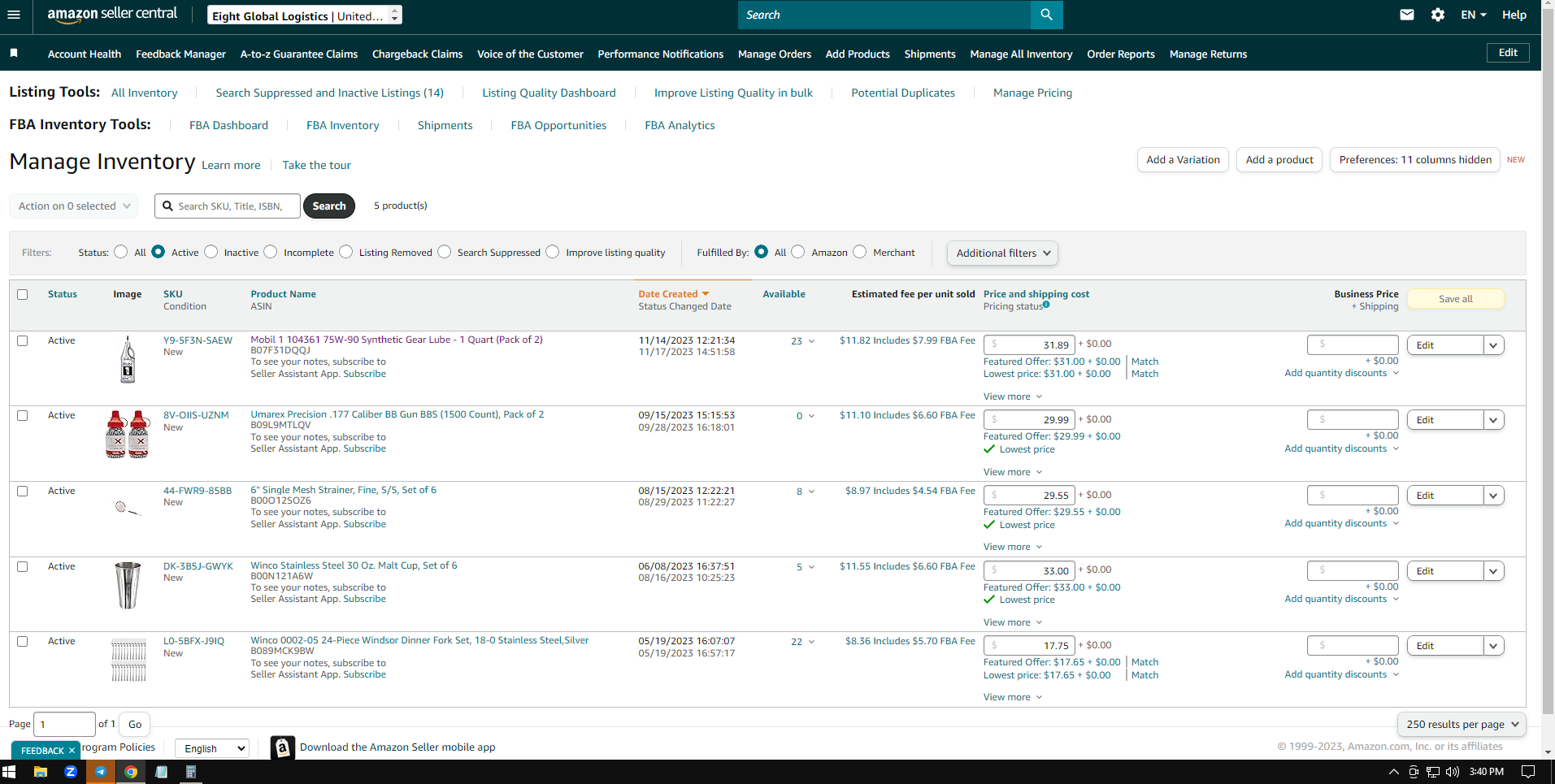Select the Inactive status filter
This screenshot has width=1555, height=784.
(x=211, y=252)
